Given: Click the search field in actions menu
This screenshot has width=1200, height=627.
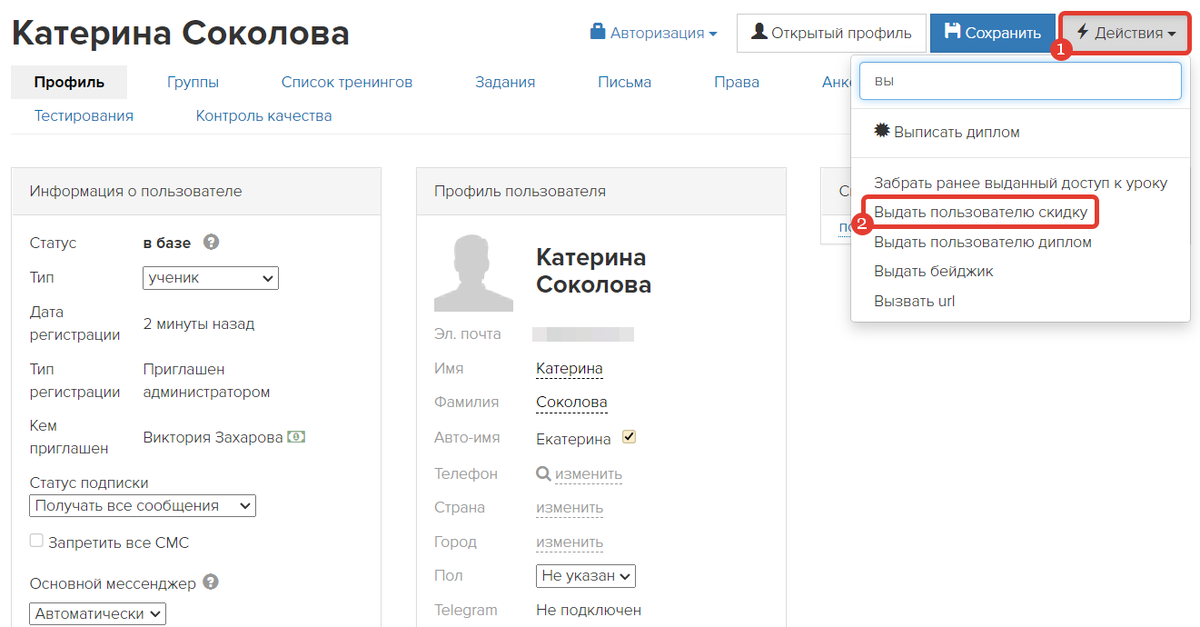Looking at the screenshot, I should [x=1020, y=81].
